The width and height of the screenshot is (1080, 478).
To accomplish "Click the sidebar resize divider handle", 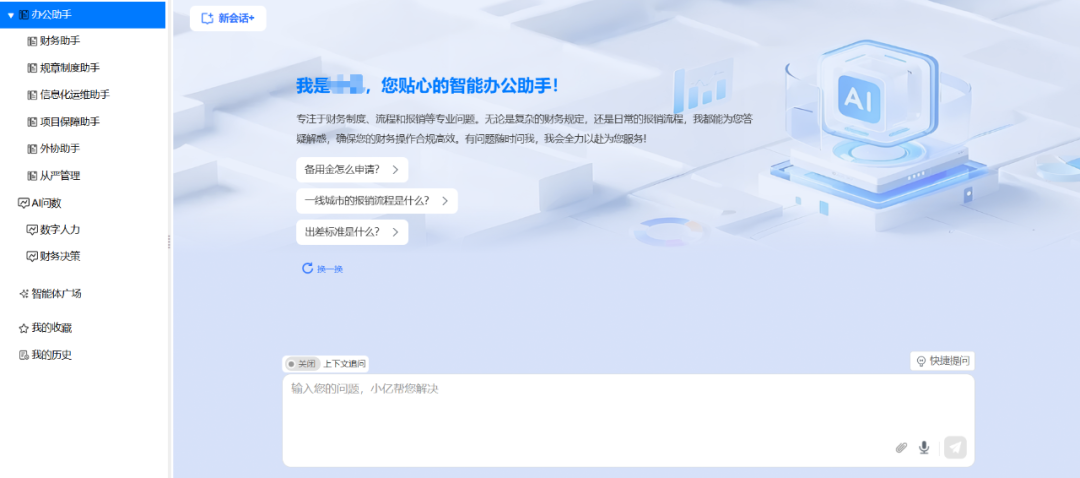I will click(169, 241).
